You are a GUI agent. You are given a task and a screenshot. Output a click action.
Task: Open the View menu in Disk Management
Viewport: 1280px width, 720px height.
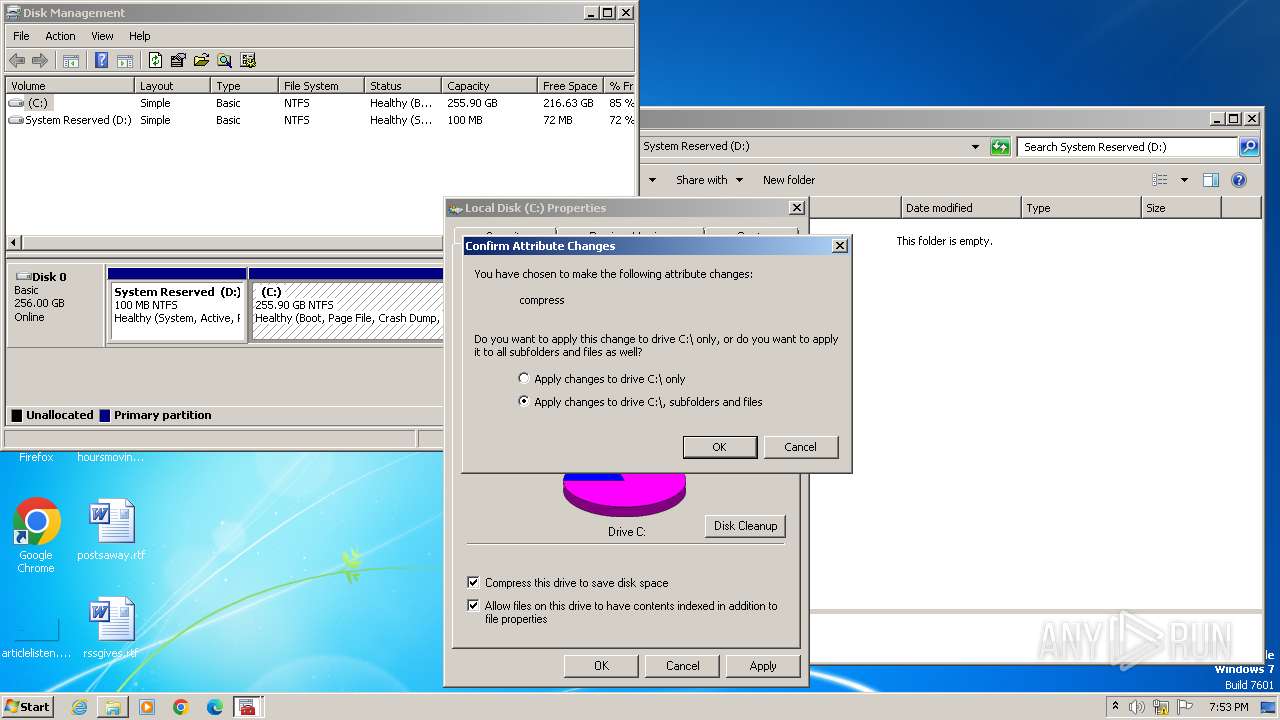[x=102, y=36]
